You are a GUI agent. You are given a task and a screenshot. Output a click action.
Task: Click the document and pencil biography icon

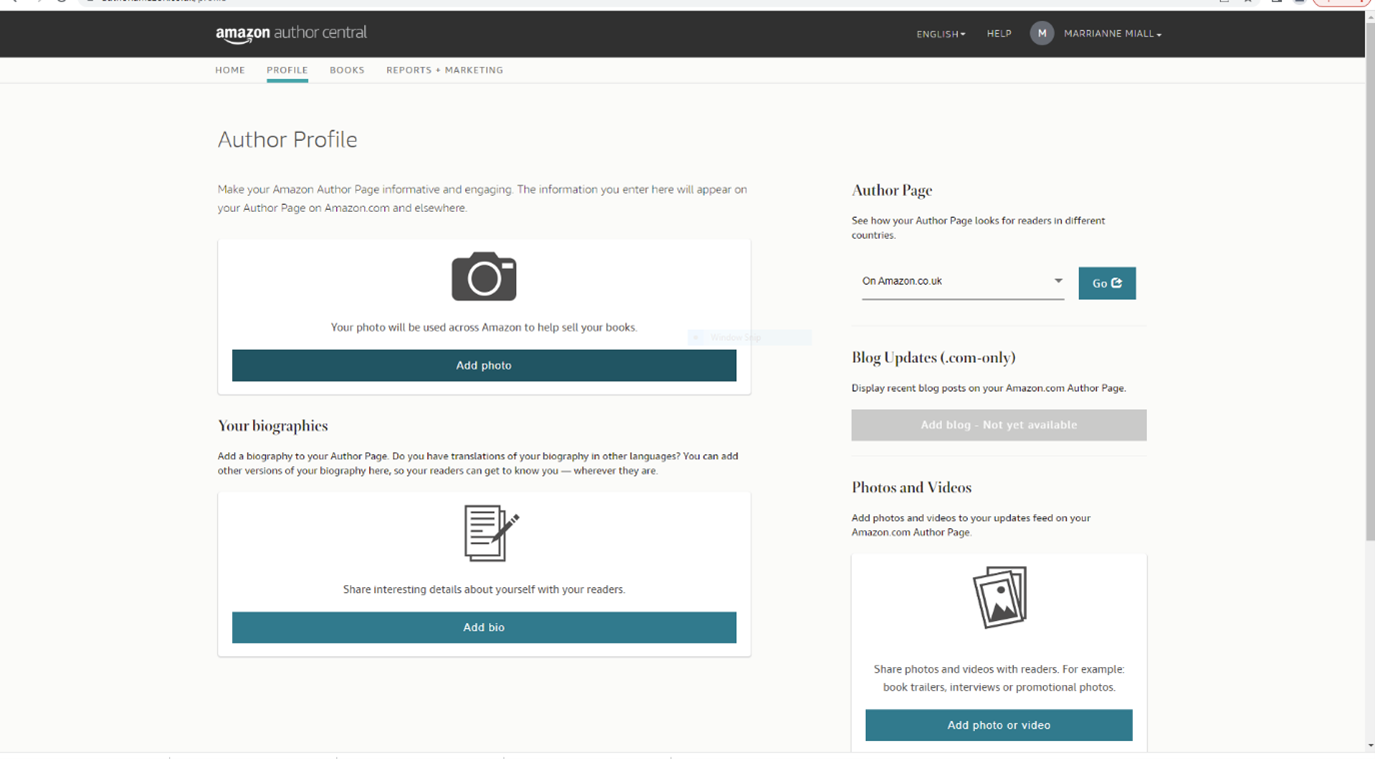[491, 533]
